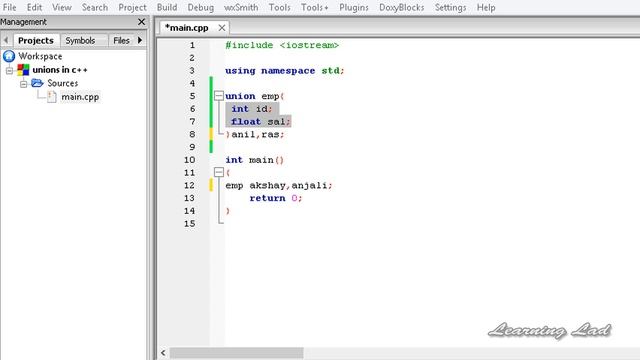The height and width of the screenshot is (360, 640).
Task: Click line number 1 in margin
Action: click(192, 45)
